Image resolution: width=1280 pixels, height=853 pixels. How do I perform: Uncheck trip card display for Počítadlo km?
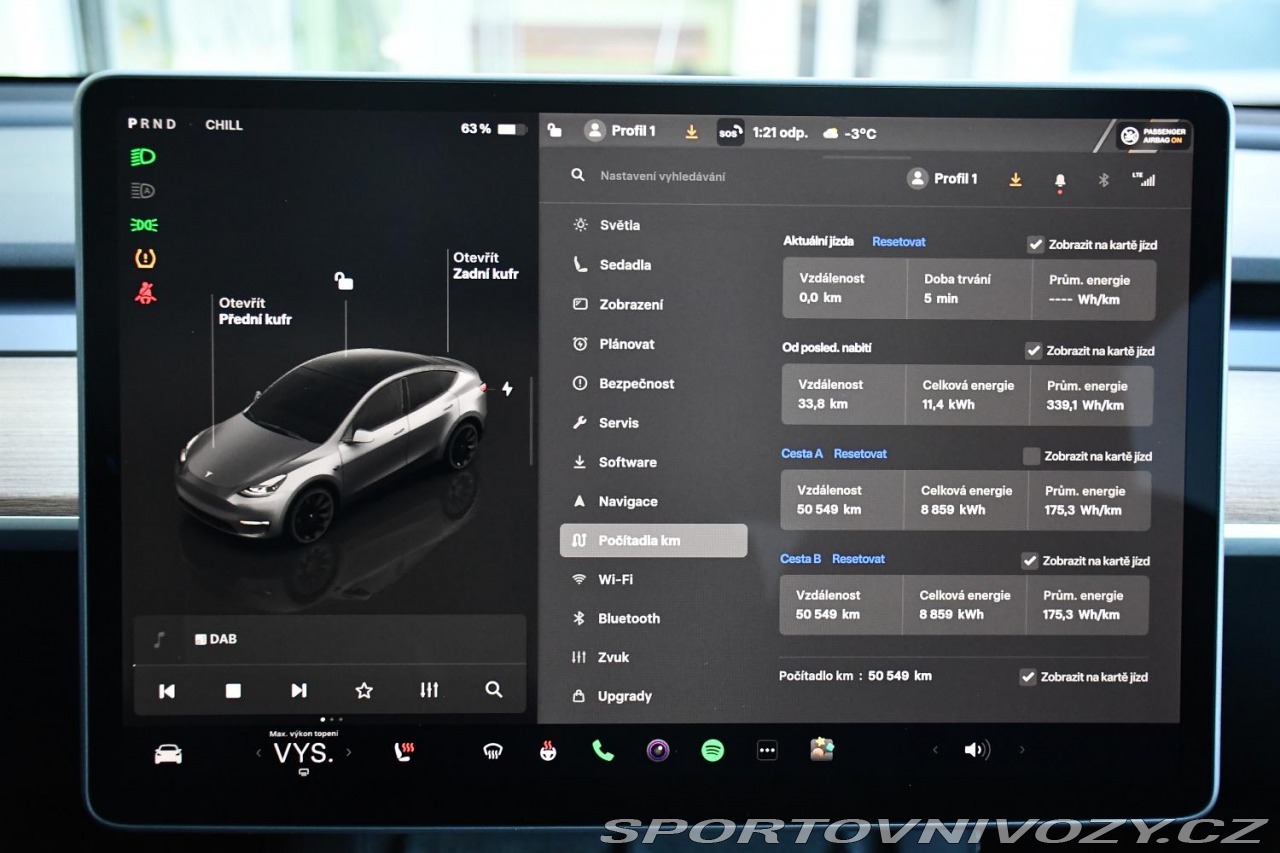1027,677
